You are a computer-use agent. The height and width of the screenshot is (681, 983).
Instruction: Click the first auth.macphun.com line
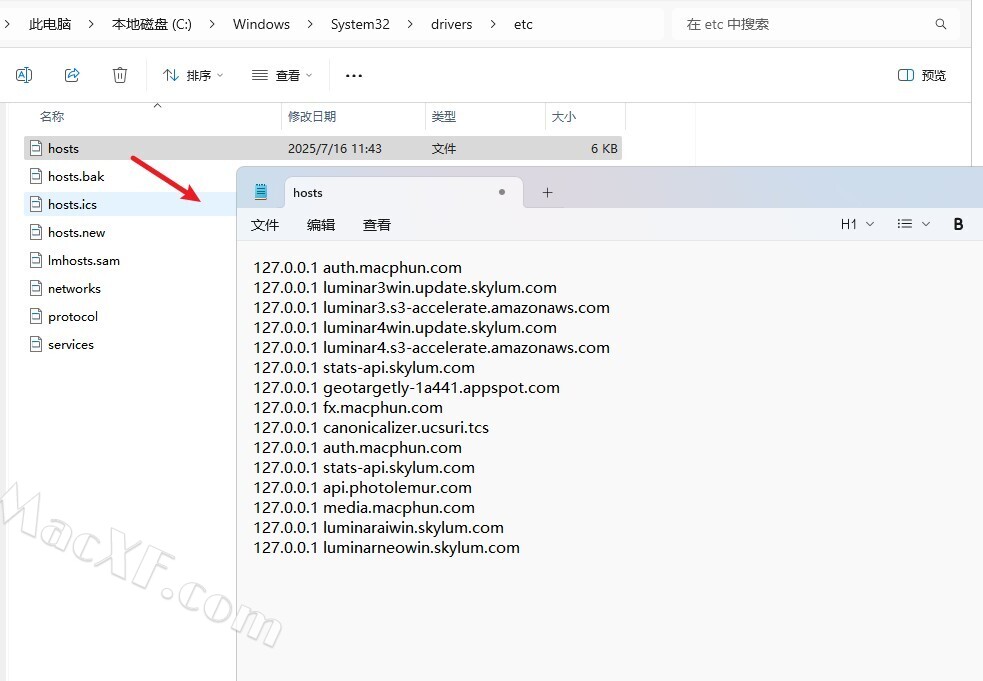point(357,268)
